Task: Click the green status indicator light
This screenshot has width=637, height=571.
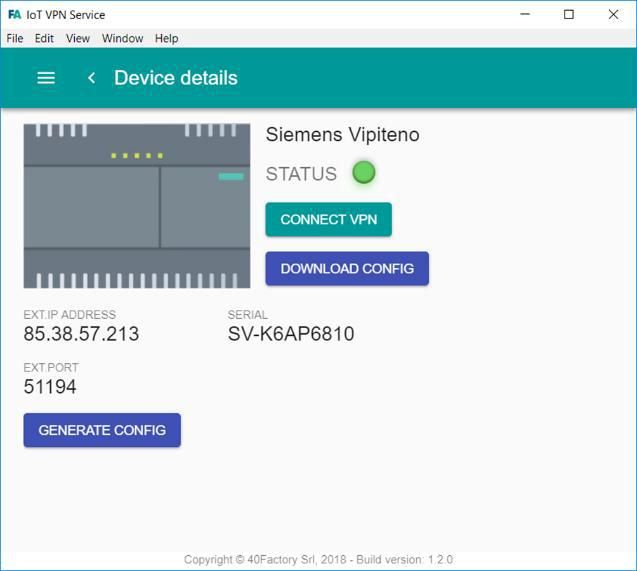Action: pyautogui.click(x=364, y=173)
